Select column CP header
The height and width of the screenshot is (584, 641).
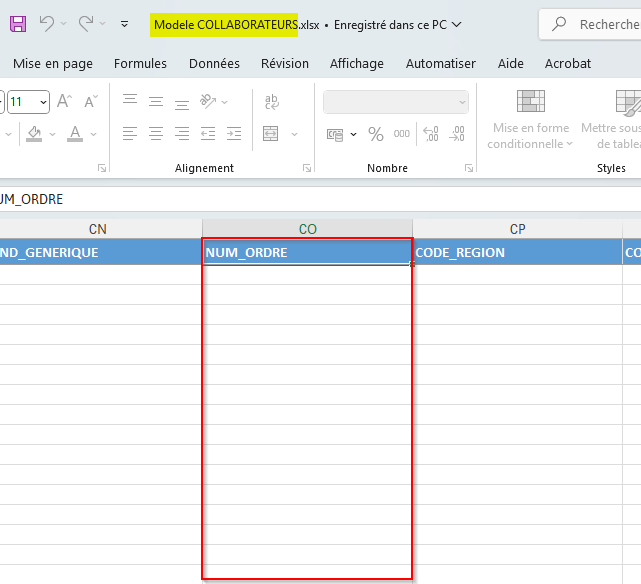coord(517,229)
